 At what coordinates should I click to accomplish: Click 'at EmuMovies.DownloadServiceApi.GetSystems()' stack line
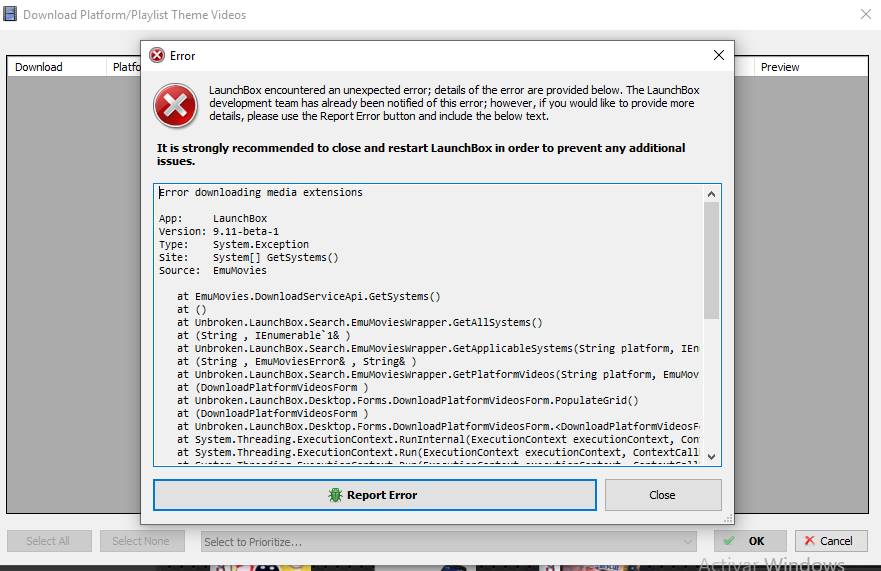(308, 296)
